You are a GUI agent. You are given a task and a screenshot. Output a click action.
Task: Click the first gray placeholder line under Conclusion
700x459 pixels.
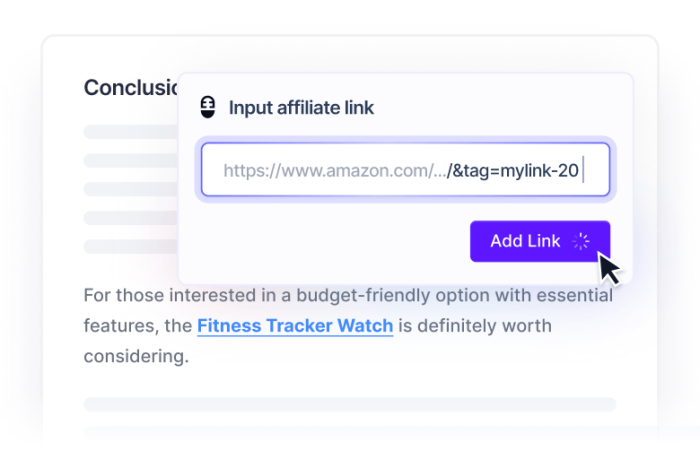130,132
